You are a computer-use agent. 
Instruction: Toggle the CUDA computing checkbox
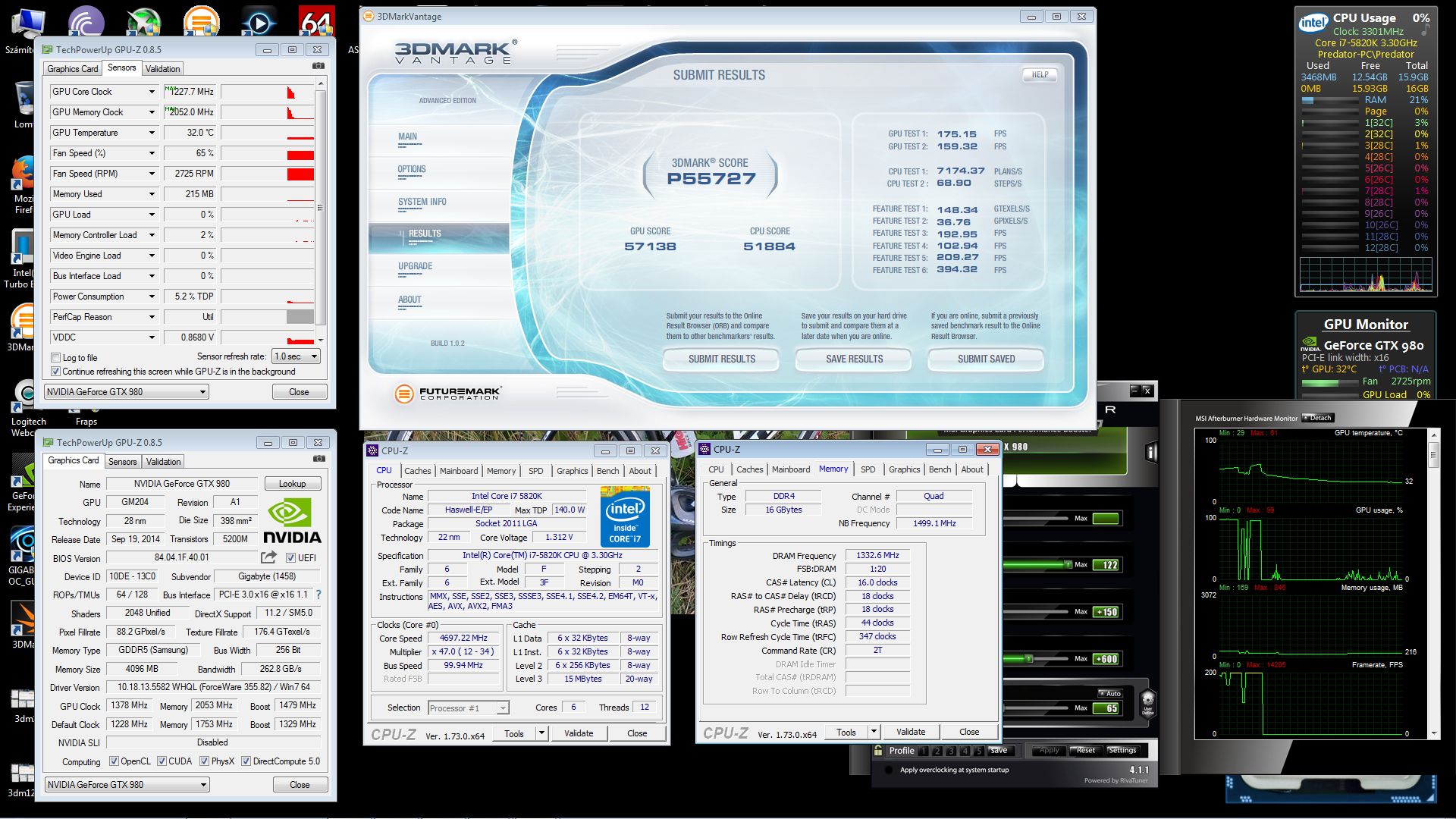tap(162, 761)
